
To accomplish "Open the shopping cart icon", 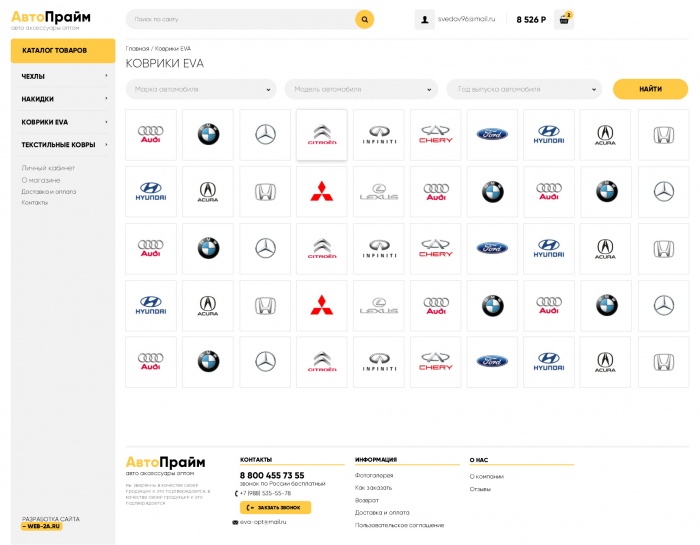I will point(564,20).
